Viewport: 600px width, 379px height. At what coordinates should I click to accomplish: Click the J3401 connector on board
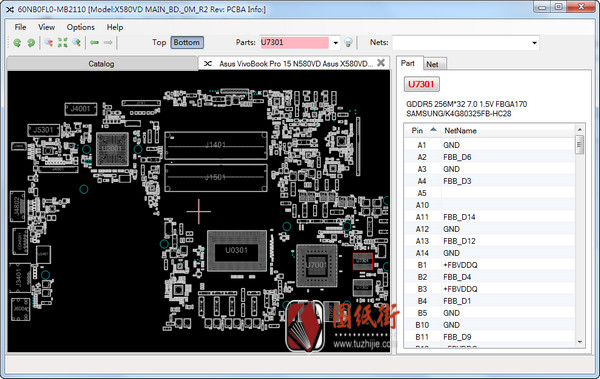(x=19, y=278)
